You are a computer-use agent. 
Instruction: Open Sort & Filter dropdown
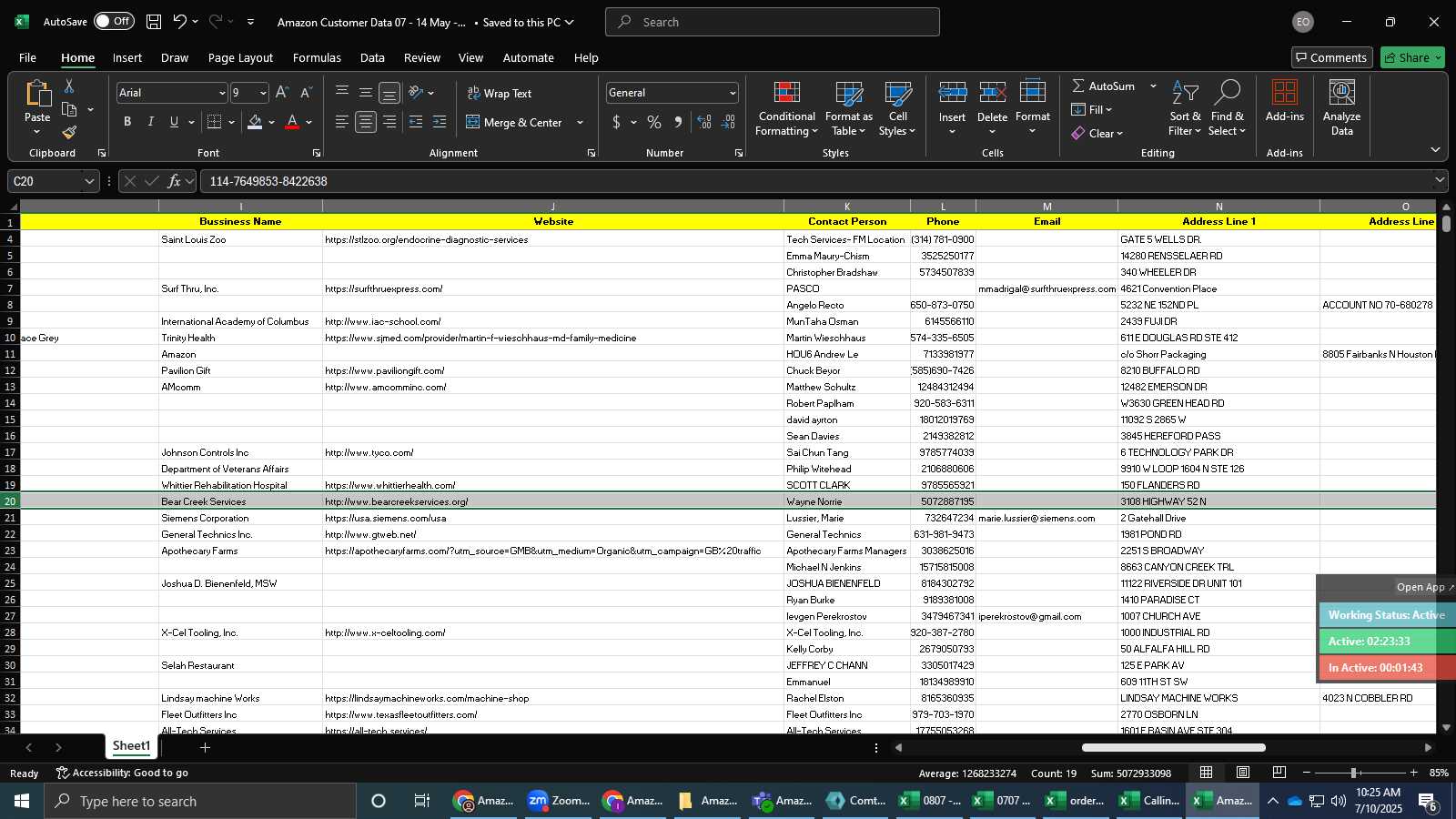[x=1185, y=108]
